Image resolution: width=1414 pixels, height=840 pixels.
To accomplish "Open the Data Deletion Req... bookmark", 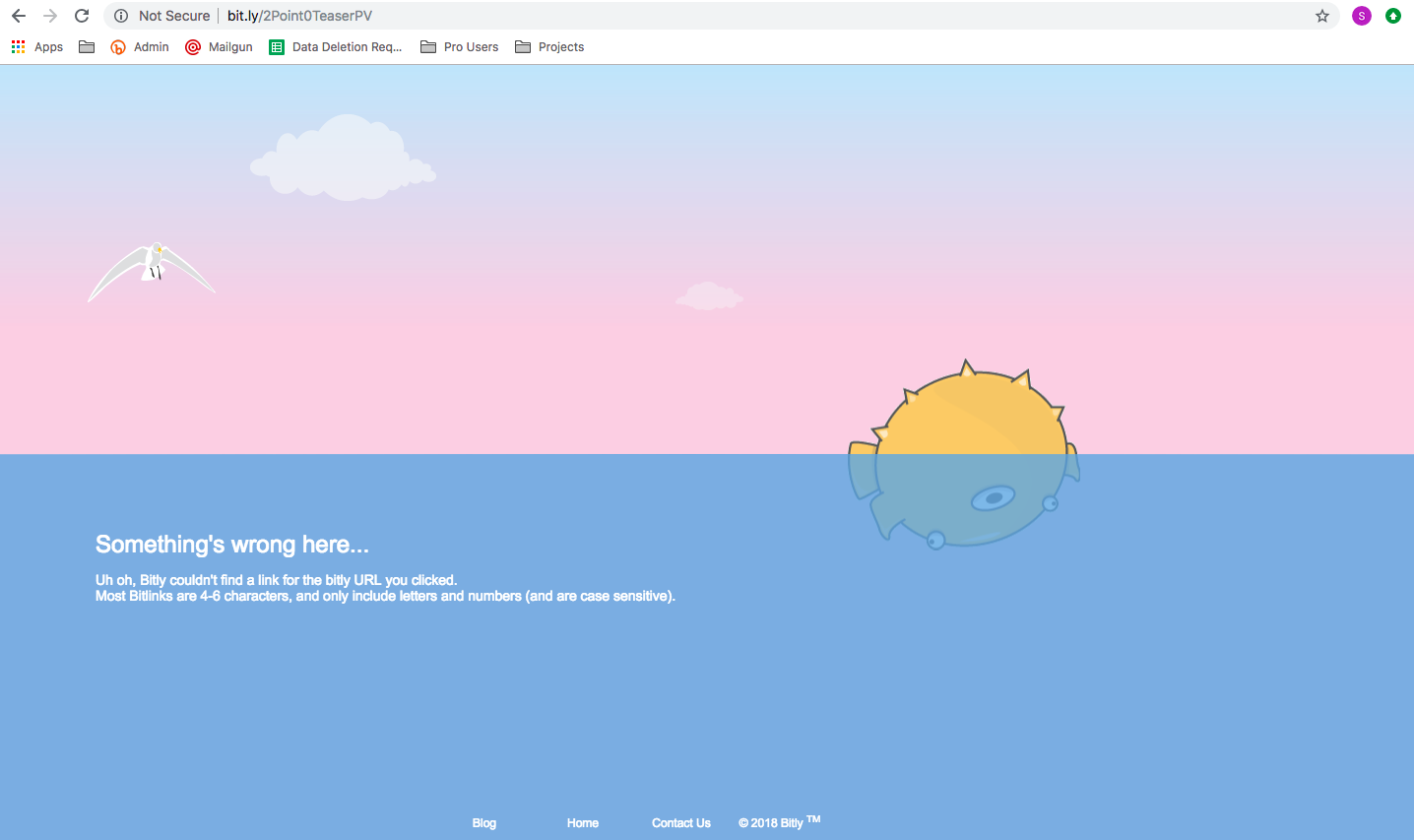I will tap(336, 47).
